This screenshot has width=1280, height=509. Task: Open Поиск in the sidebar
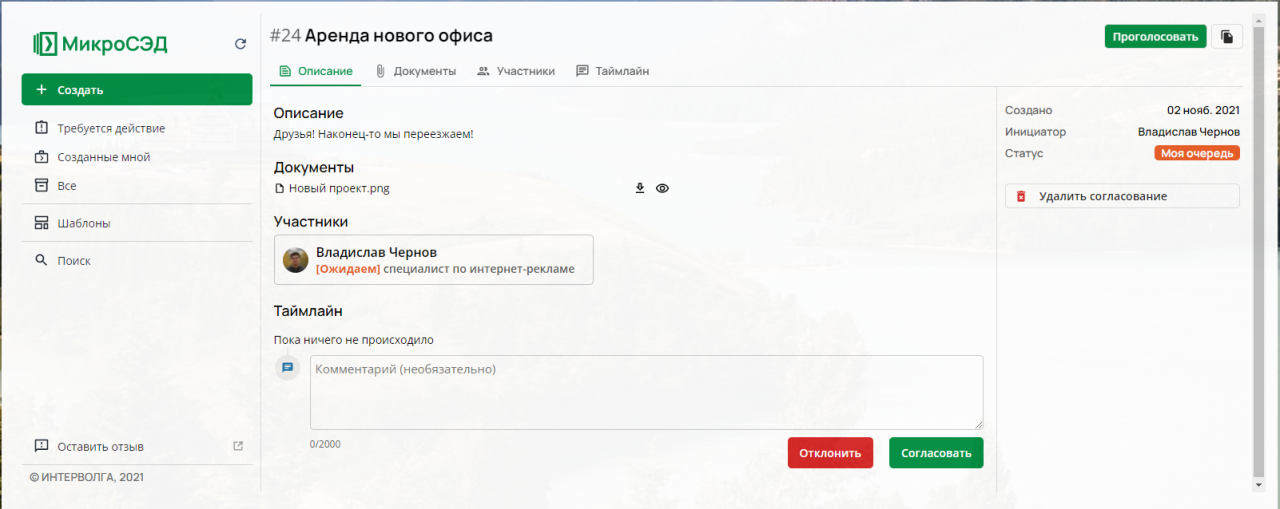[73, 260]
